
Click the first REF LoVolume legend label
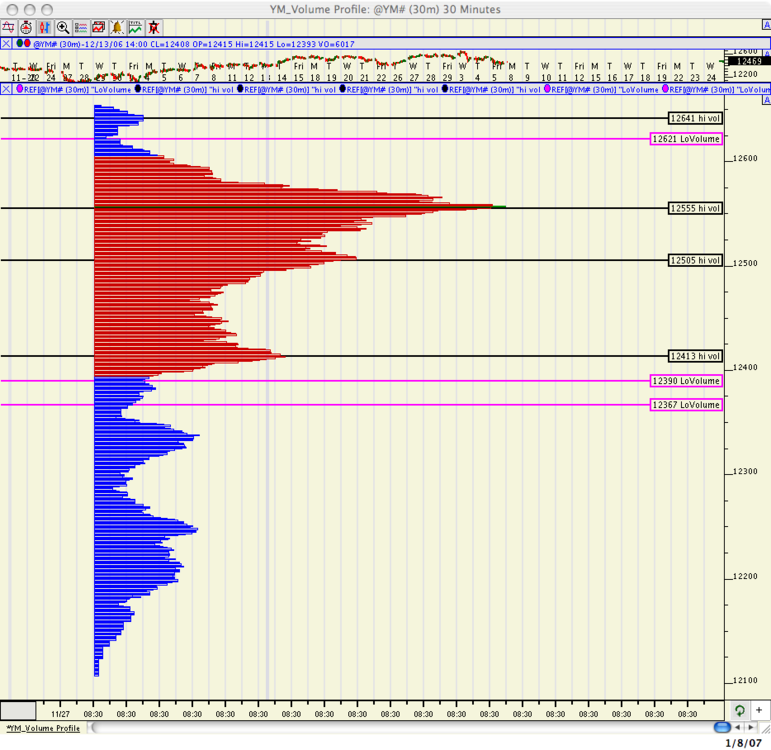(77, 90)
